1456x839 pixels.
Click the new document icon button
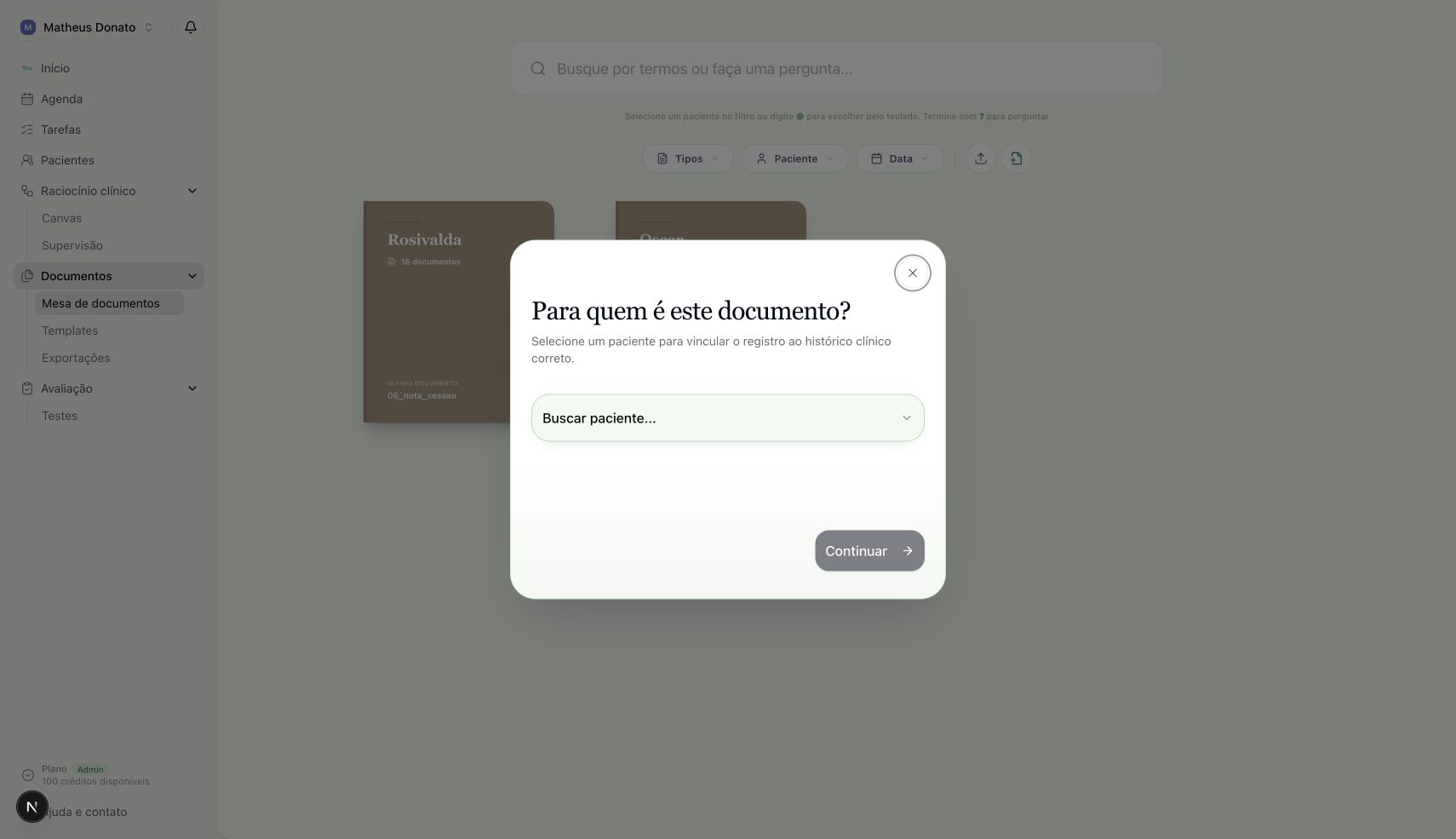coord(1017,158)
